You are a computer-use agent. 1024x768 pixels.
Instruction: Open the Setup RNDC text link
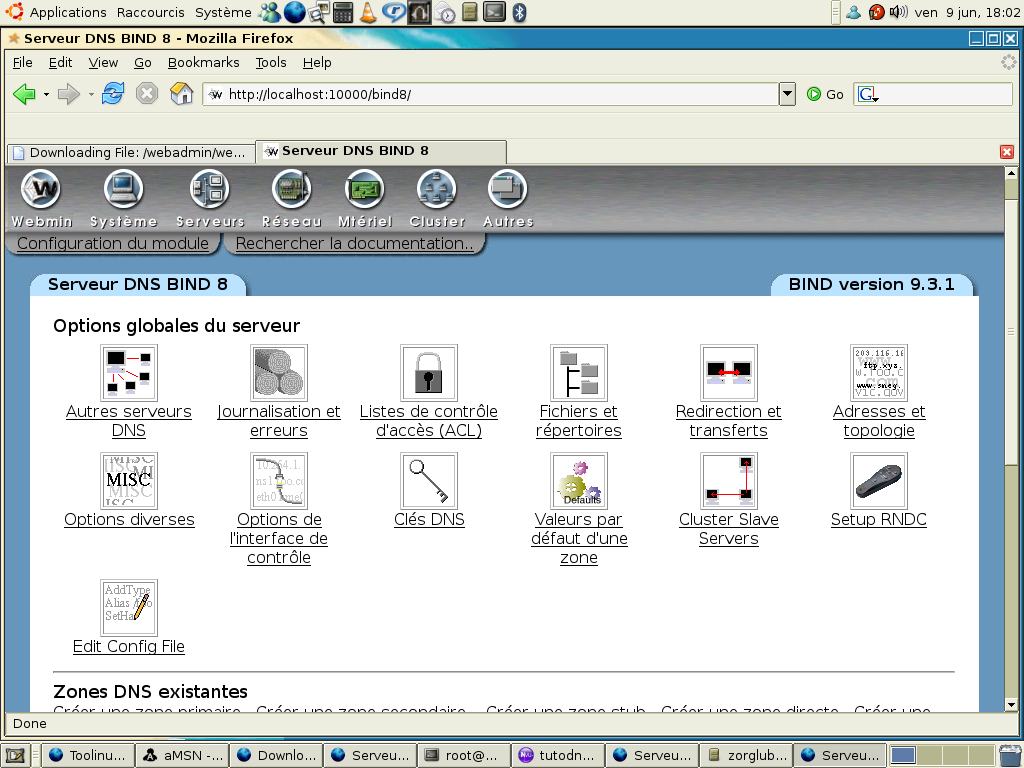(879, 519)
